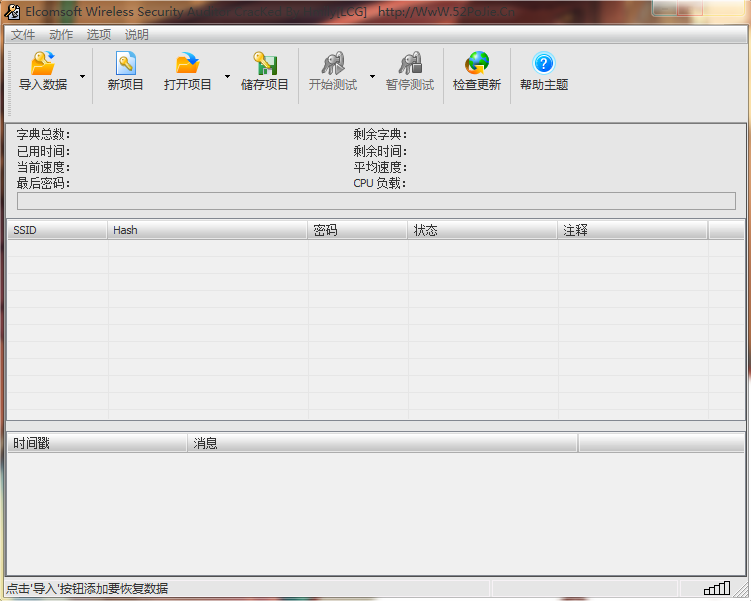Viewport: 751px width, 601px height.
Task: Click the 消息 log column header
Action: coord(382,443)
